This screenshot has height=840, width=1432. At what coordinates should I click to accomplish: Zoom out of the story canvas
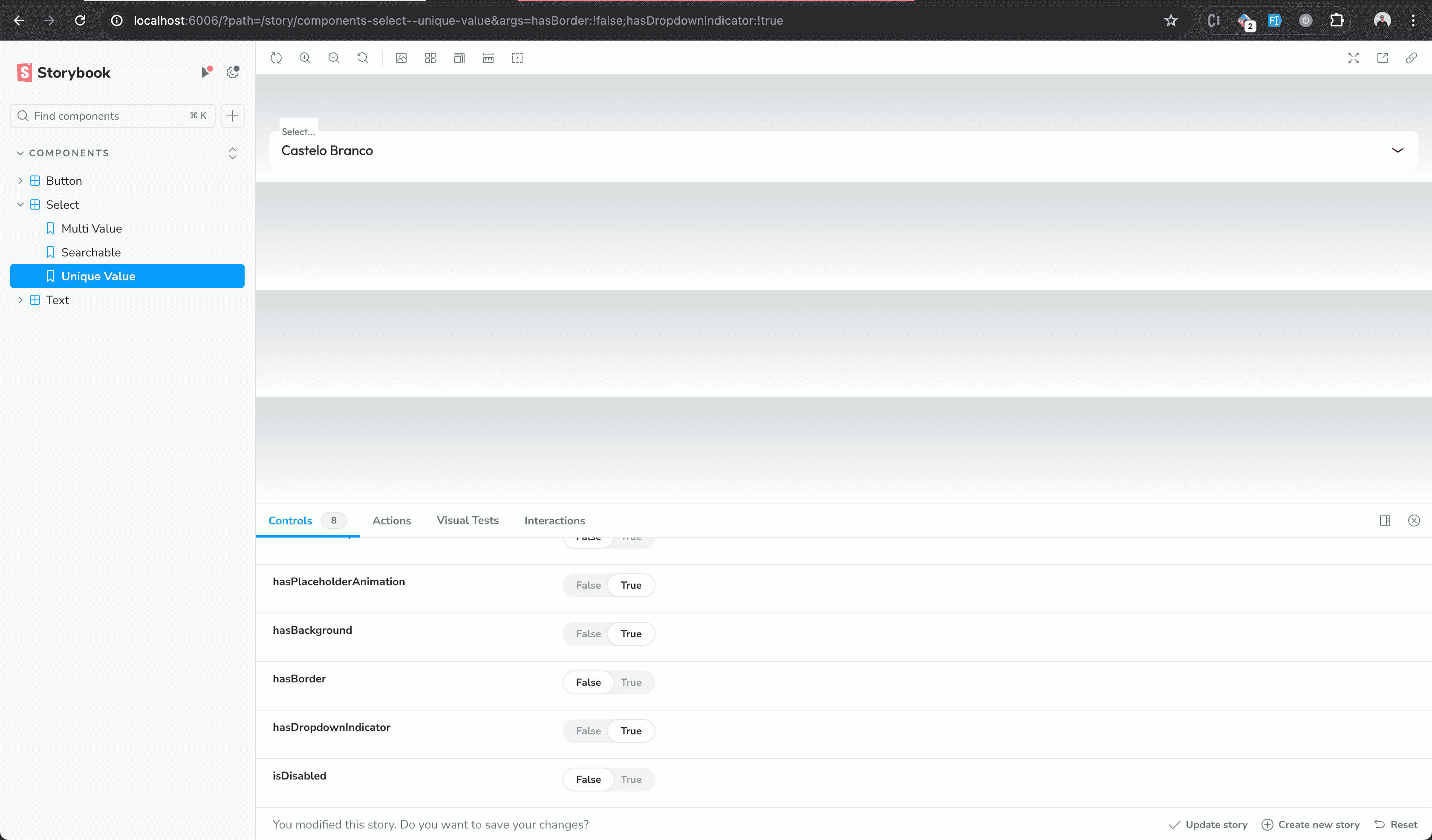coord(334,58)
